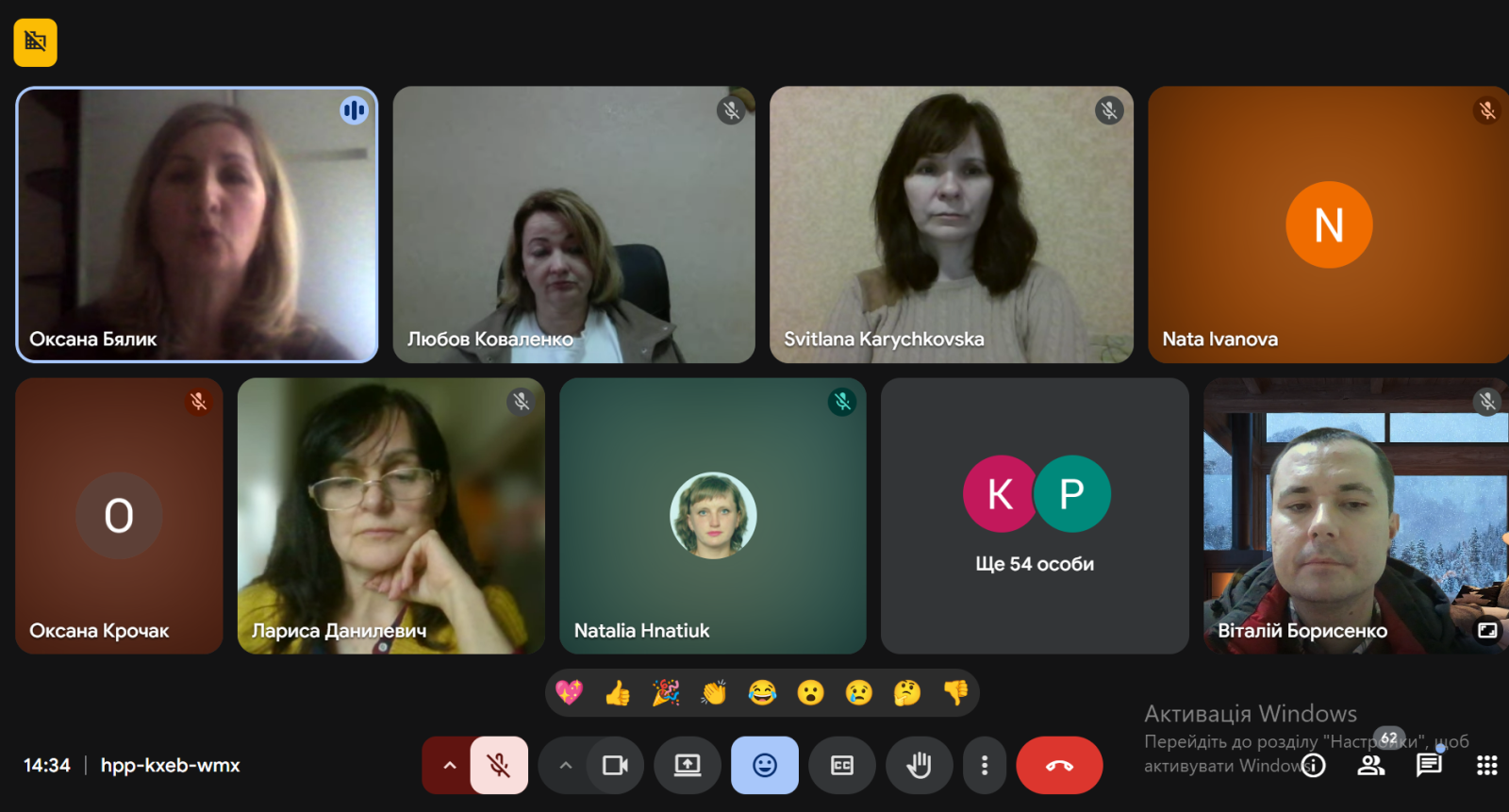Toggle the camera on or off
The image size is (1509, 812).
tap(615, 765)
